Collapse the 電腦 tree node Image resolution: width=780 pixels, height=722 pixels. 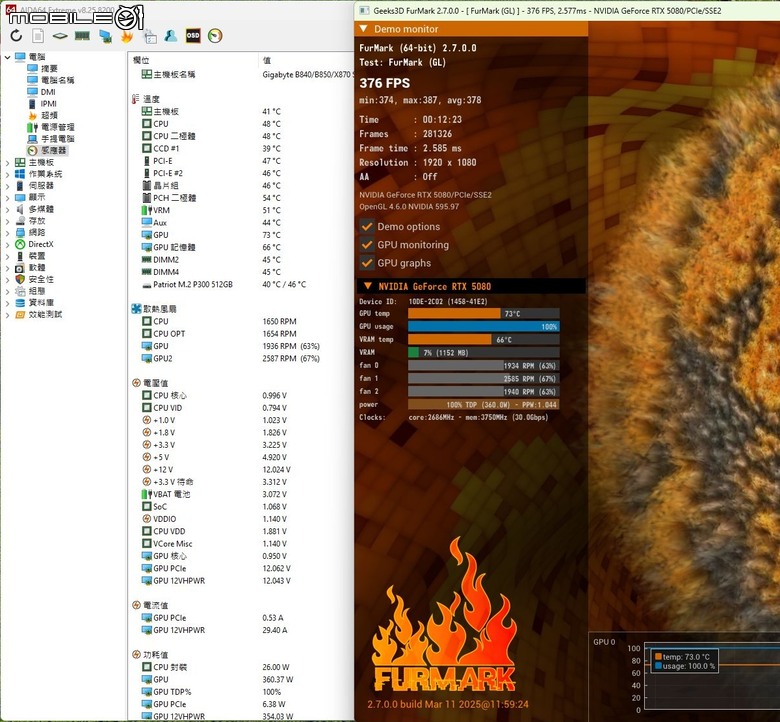pos(7,57)
